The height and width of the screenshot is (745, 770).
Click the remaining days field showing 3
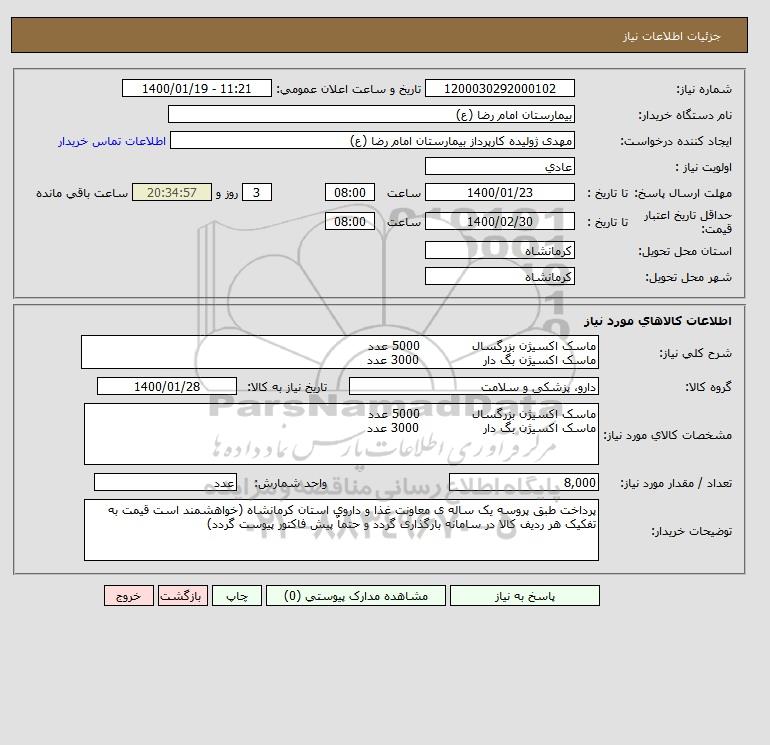(x=257, y=193)
